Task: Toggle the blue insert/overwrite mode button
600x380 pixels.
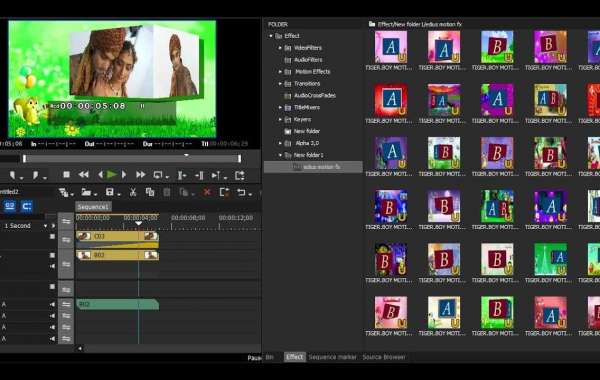Action: [x=10, y=206]
